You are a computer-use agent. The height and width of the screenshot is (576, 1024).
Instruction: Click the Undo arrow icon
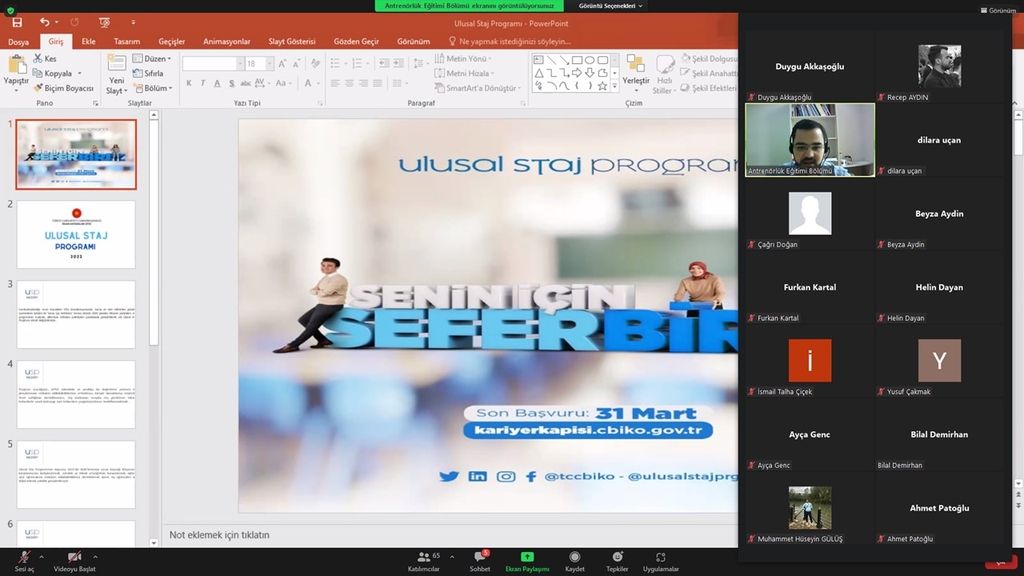[x=44, y=22]
